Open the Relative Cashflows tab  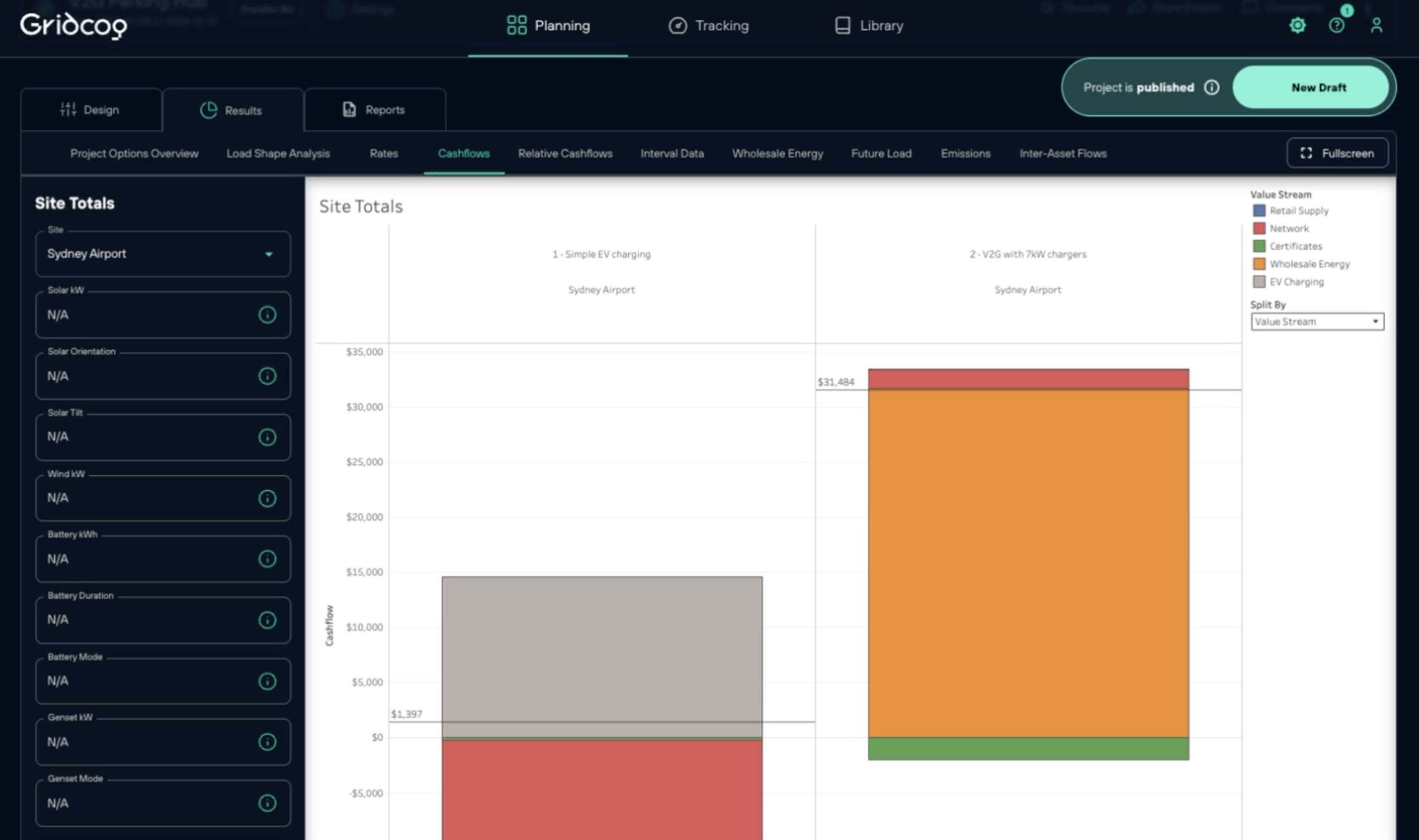[x=564, y=153]
